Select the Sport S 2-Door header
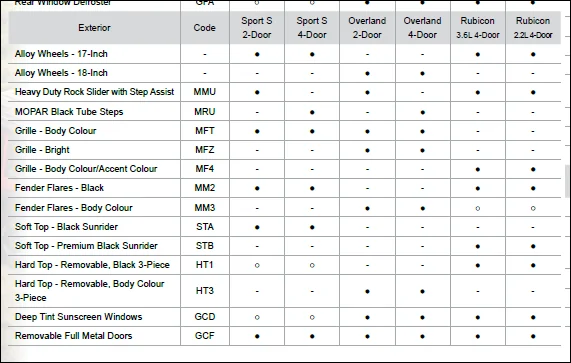571x363 pixels. [257, 28]
